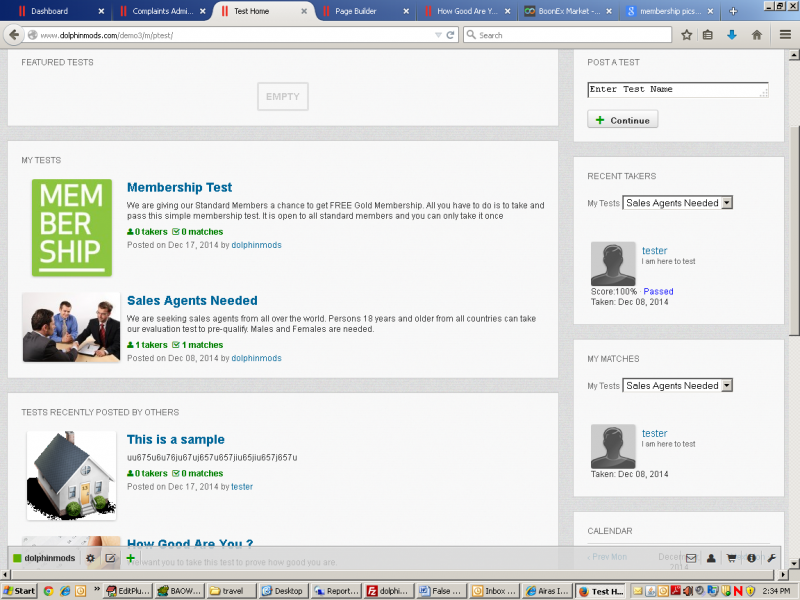Open the shopping cart icon in member toolbar
Viewport: 800px width, 600px height.
(731, 558)
